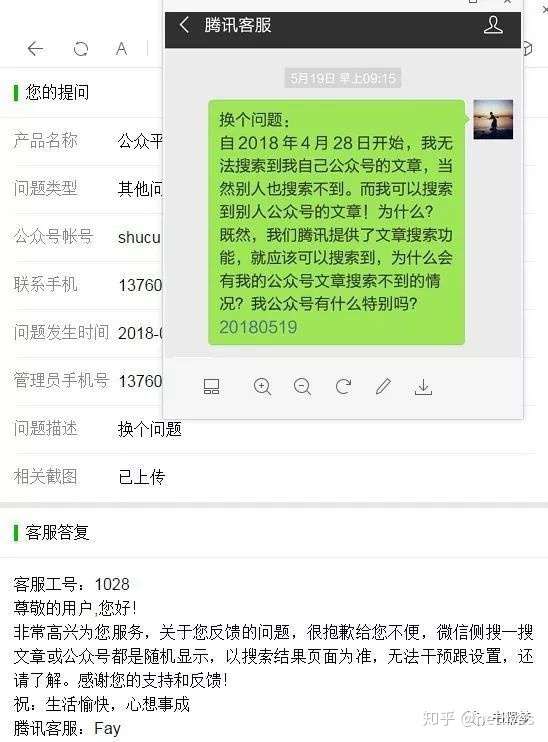
Task: Open the image gallery grid icon
Action: tap(211, 387)
